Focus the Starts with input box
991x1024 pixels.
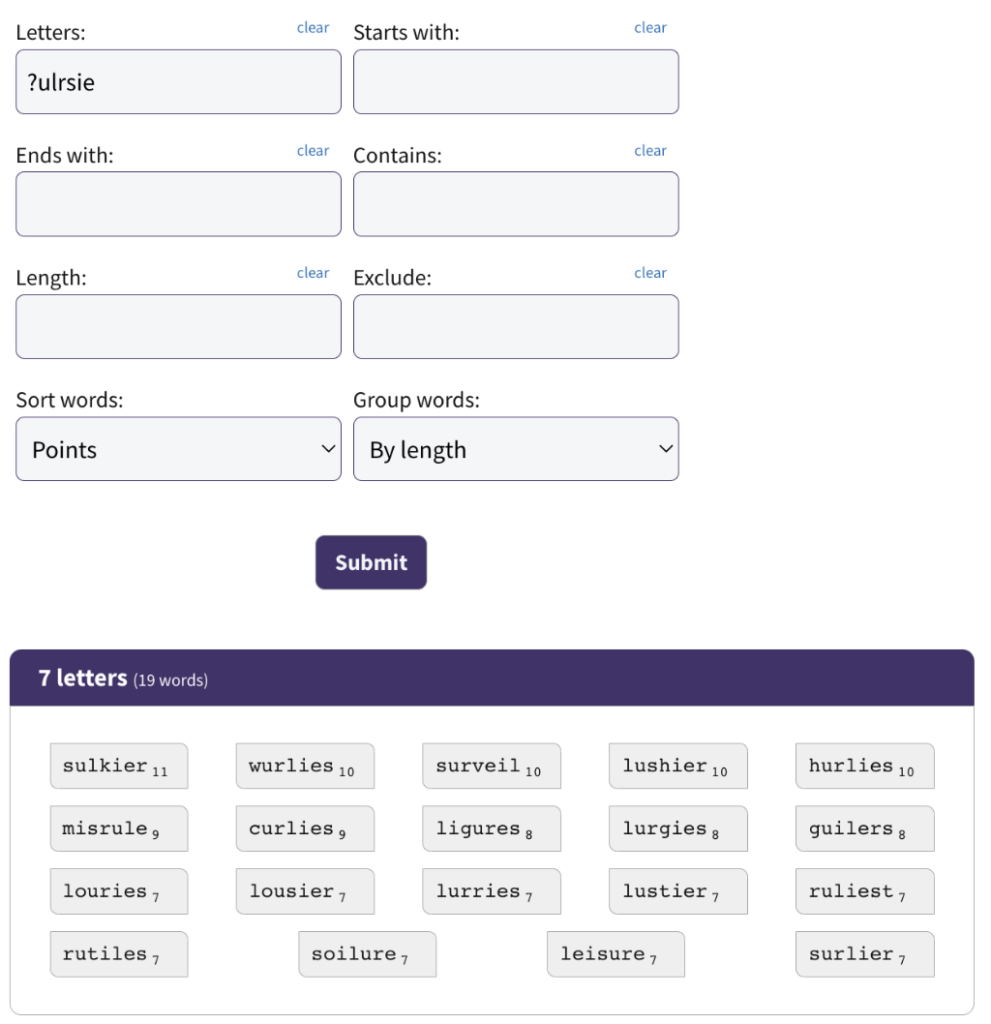[516, 82]
